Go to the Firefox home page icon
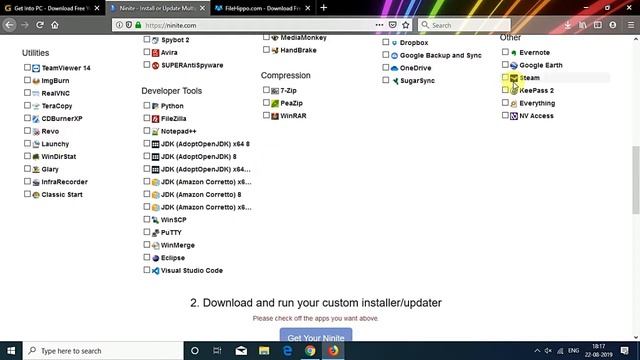640x360 pixels. [x=55, y=25]
